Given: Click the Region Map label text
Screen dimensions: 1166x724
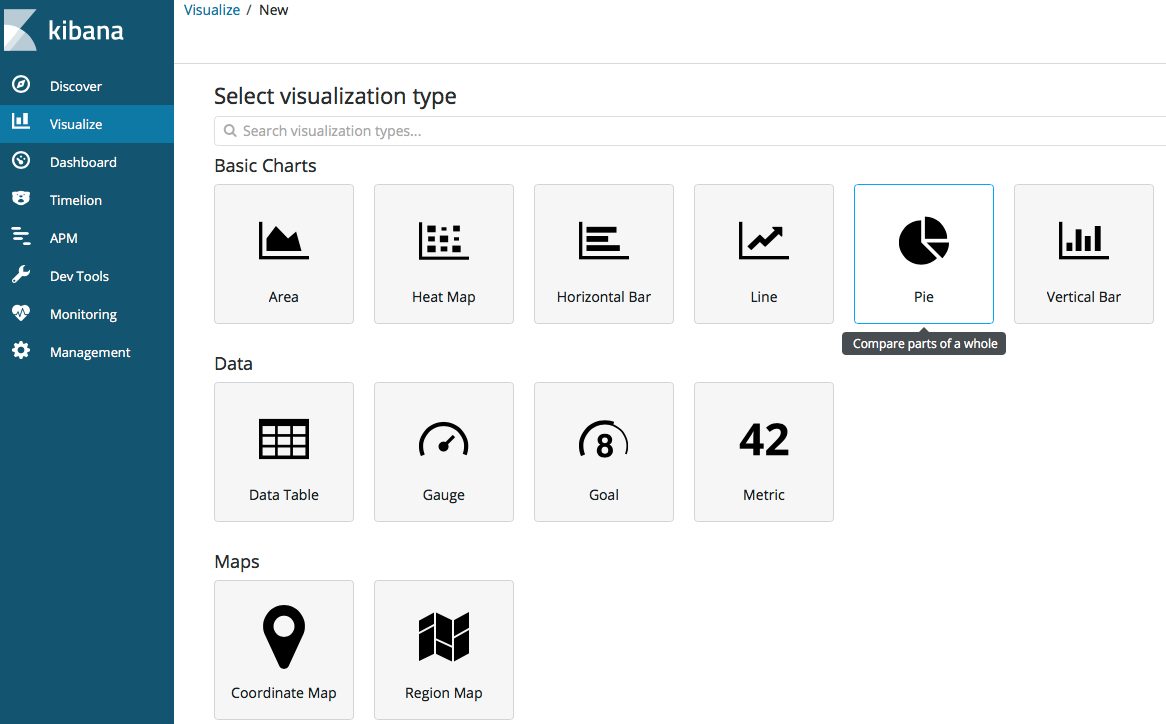Looking at the screenshot, I should point(444,693).
